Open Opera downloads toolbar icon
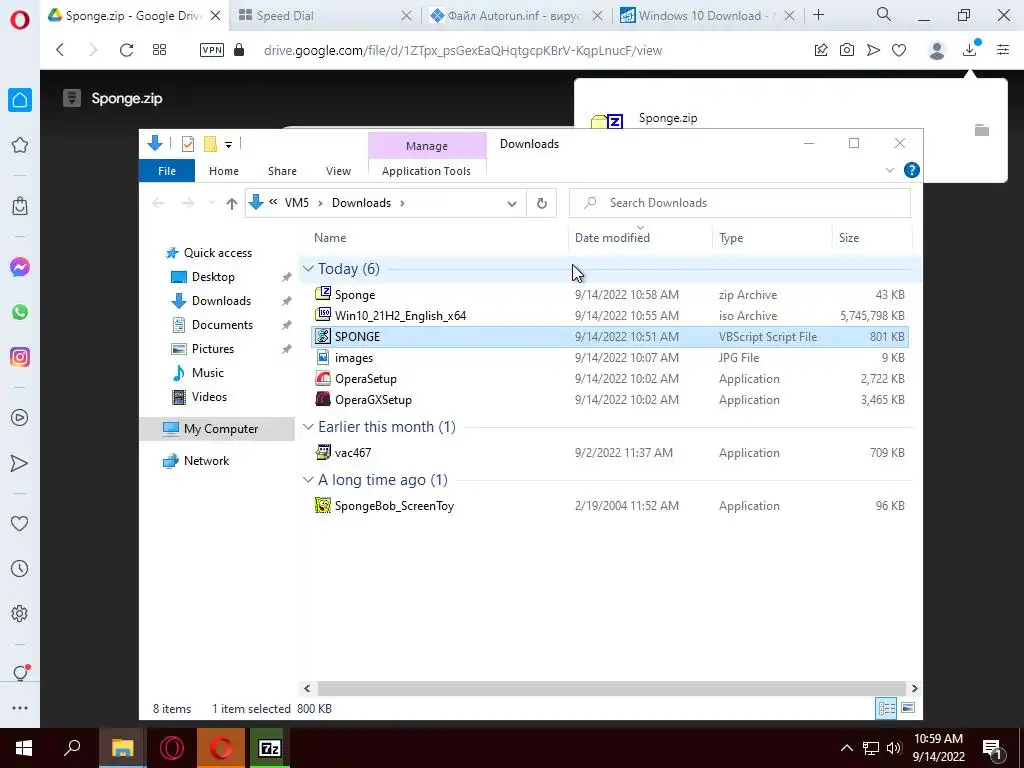The image size is (1024, 768). 970,50
